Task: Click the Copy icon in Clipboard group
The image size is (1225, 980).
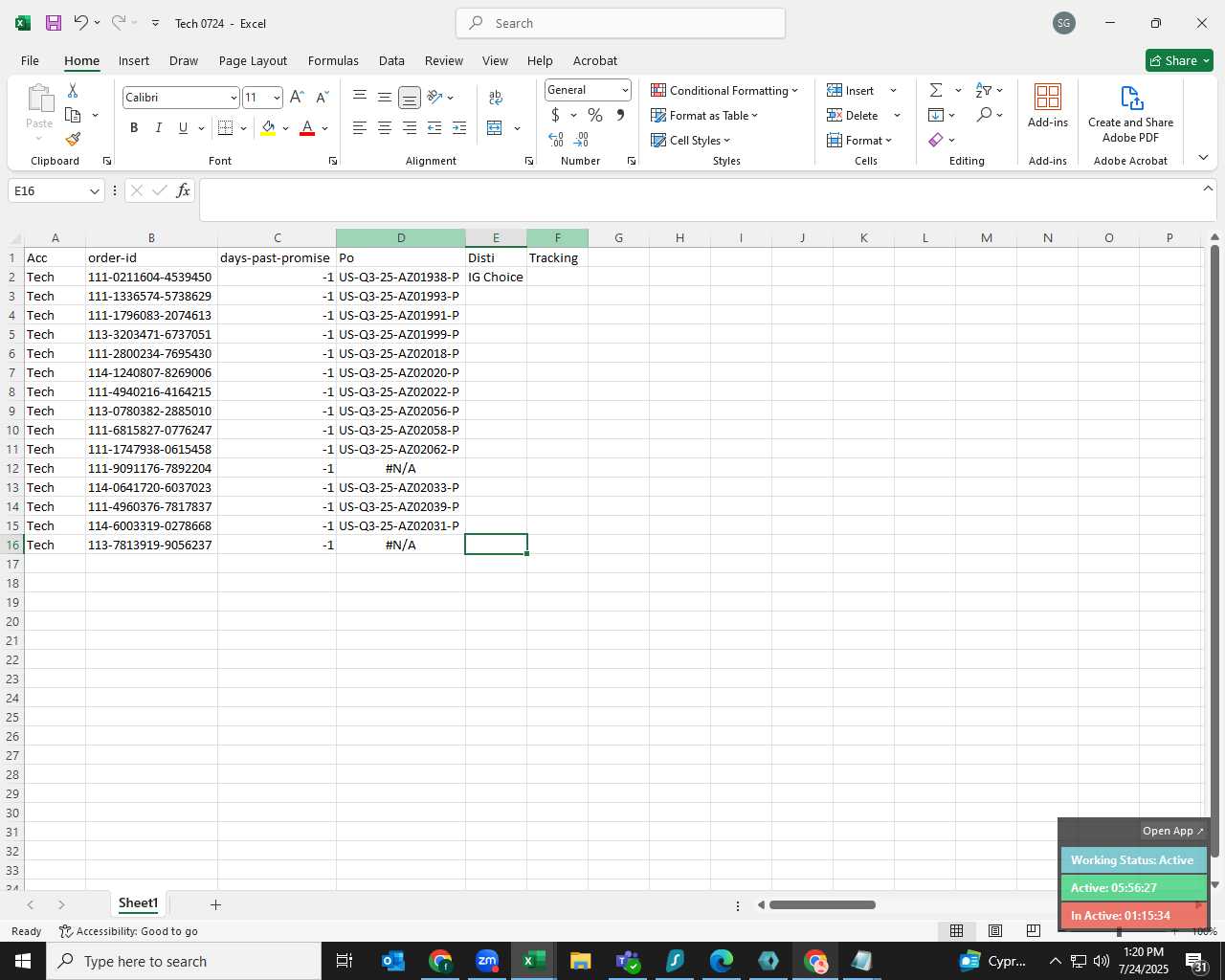Action: pos(73,115)
